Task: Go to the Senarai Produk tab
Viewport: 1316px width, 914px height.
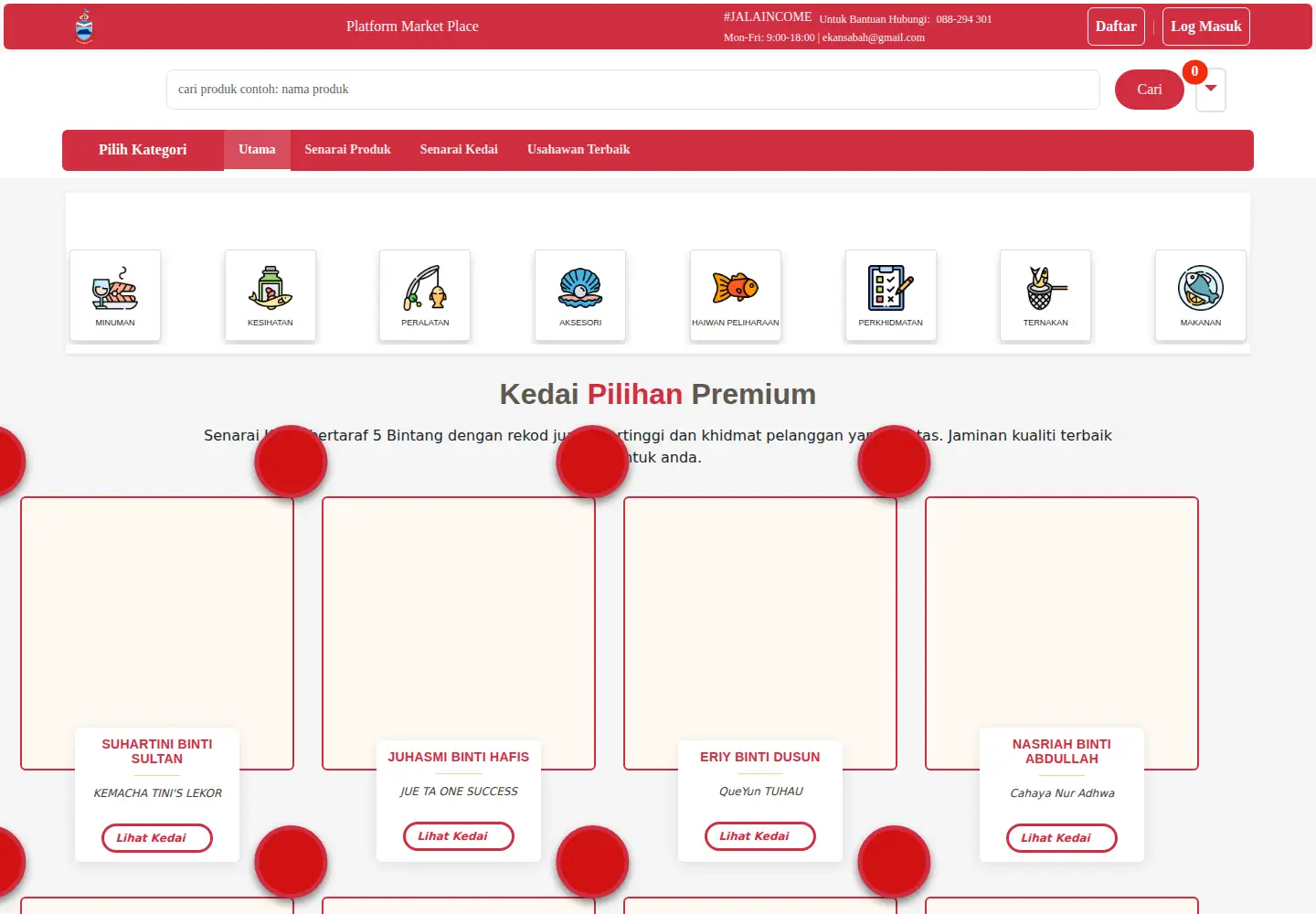Action: (x=347, y=150)
